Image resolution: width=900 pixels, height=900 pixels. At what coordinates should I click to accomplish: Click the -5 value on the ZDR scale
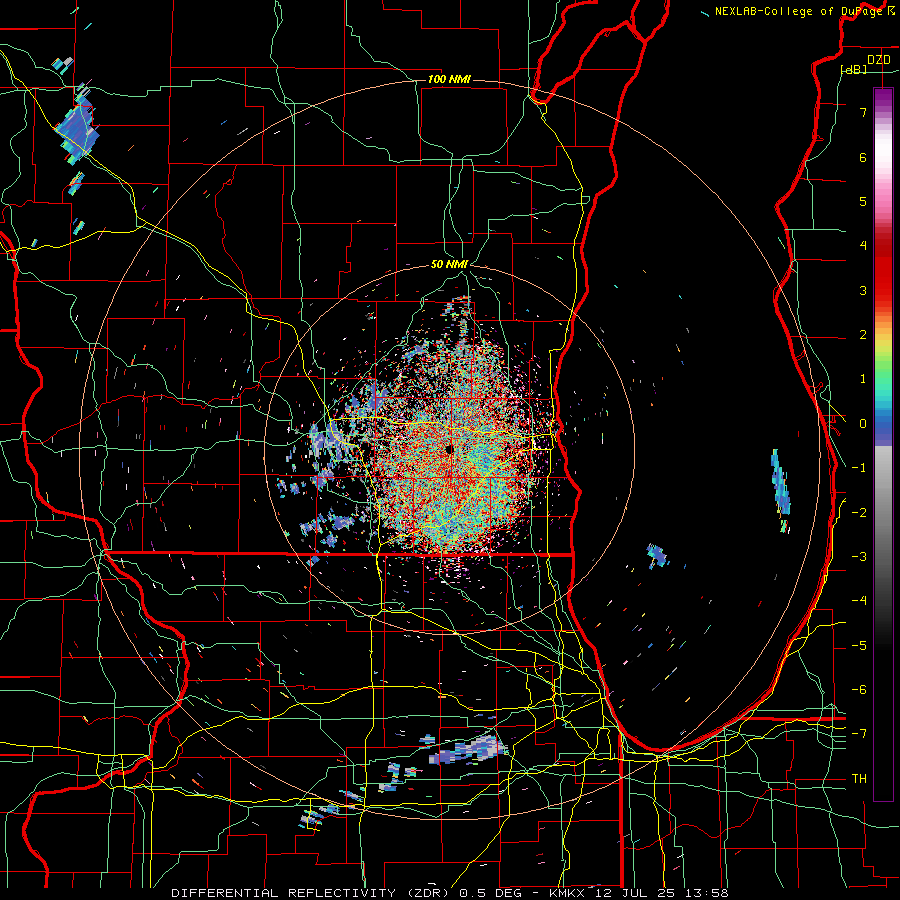[859, 646]
